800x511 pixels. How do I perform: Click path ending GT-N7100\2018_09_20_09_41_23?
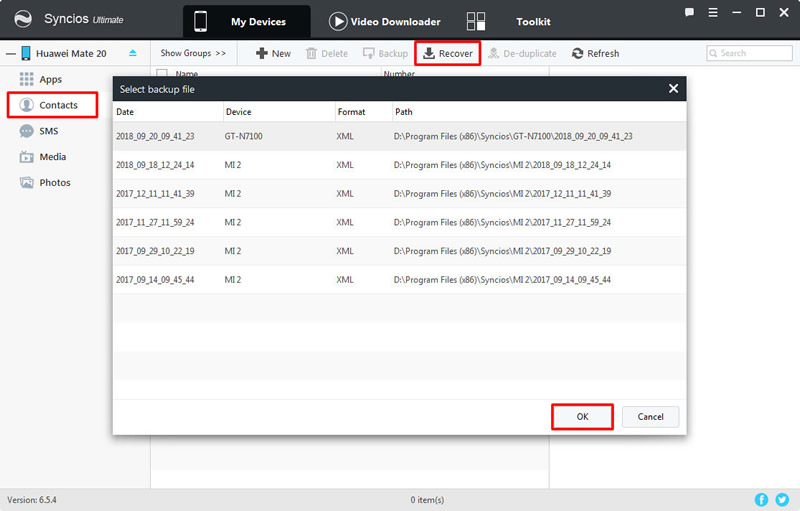[513, 136]
